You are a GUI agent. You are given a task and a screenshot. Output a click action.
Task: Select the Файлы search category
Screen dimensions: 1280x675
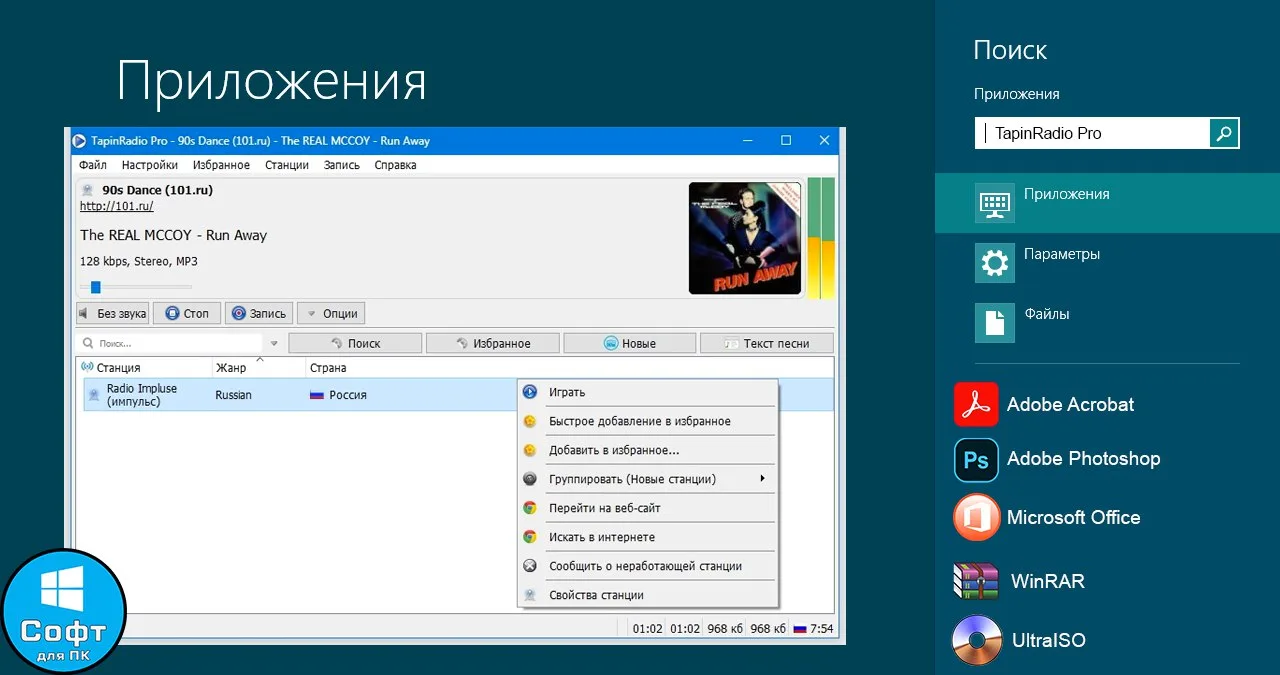1107,323
